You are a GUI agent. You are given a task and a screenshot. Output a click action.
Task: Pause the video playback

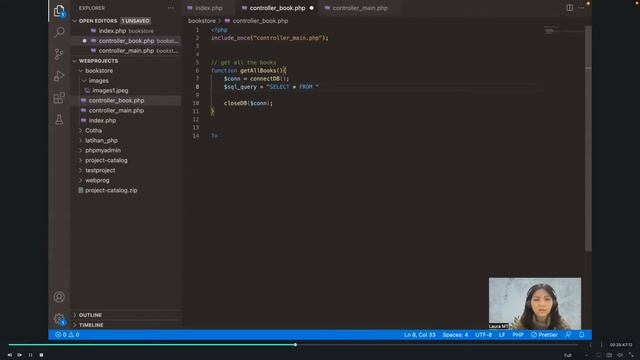tap(31, 355)
